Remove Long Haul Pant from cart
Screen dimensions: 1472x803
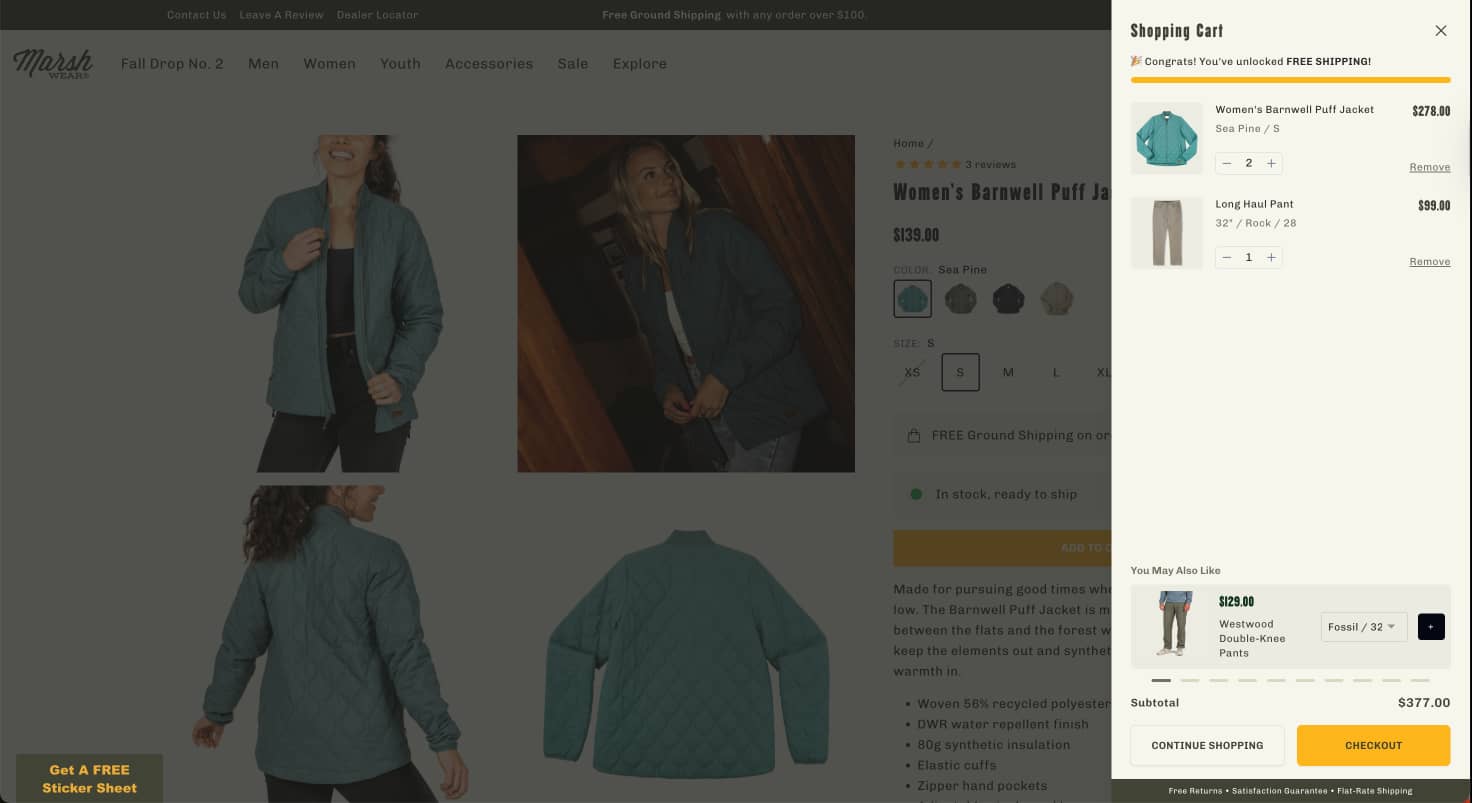click(x=1429, y=262)
